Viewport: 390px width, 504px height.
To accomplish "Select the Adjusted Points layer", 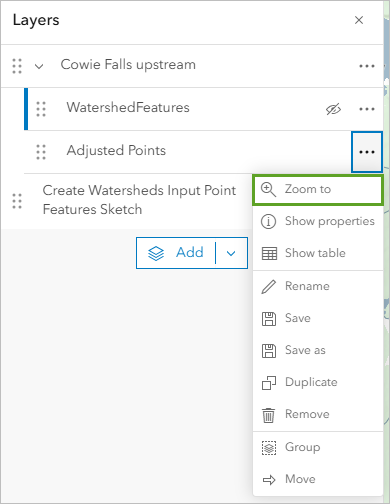I will point(187,152).
